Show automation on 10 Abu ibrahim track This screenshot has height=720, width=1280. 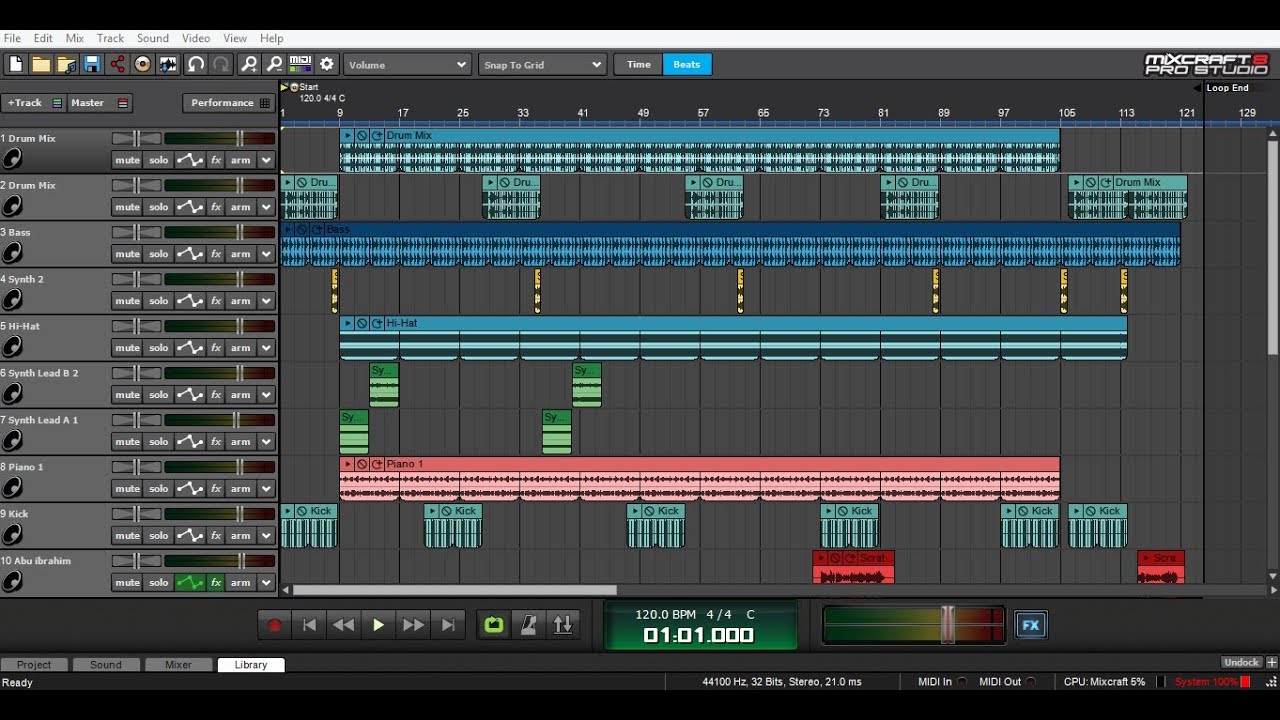(189, 583)
